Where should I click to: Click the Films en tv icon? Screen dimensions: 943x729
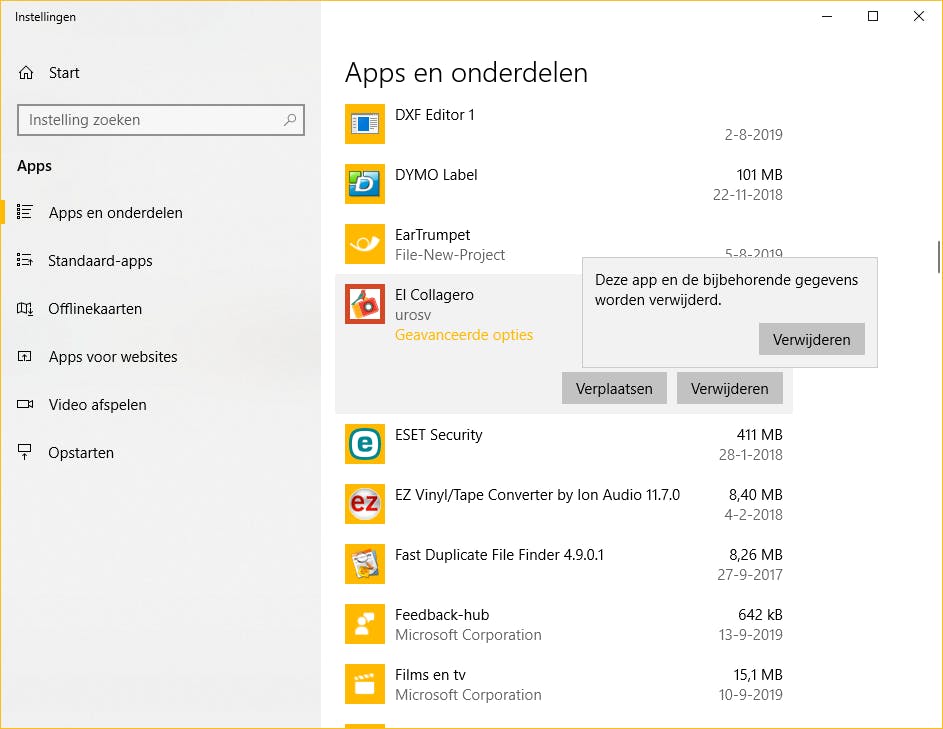point(364,684)
